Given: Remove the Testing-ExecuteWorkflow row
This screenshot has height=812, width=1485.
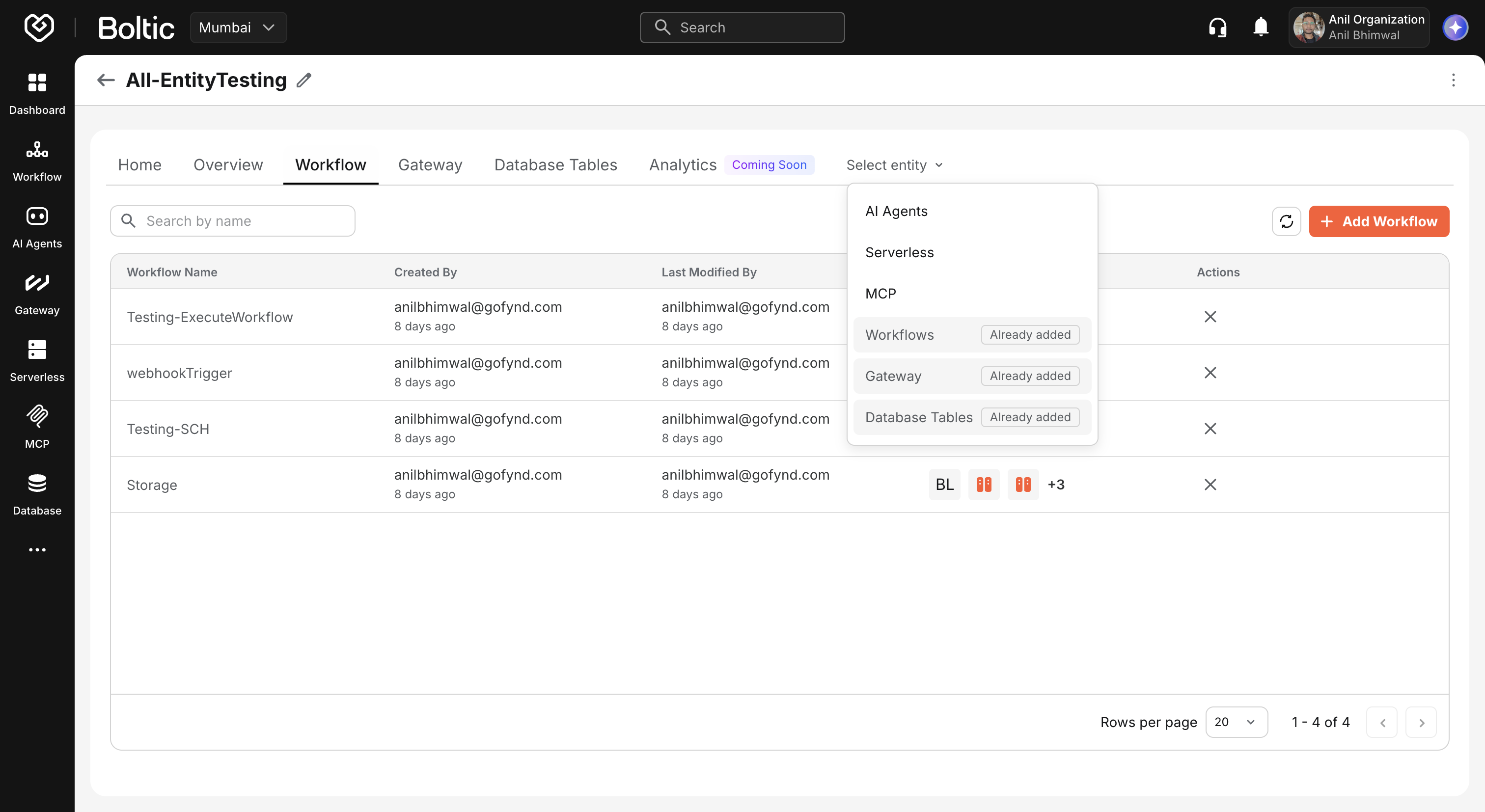Looking at the screenshot, I should (1210, 317).
